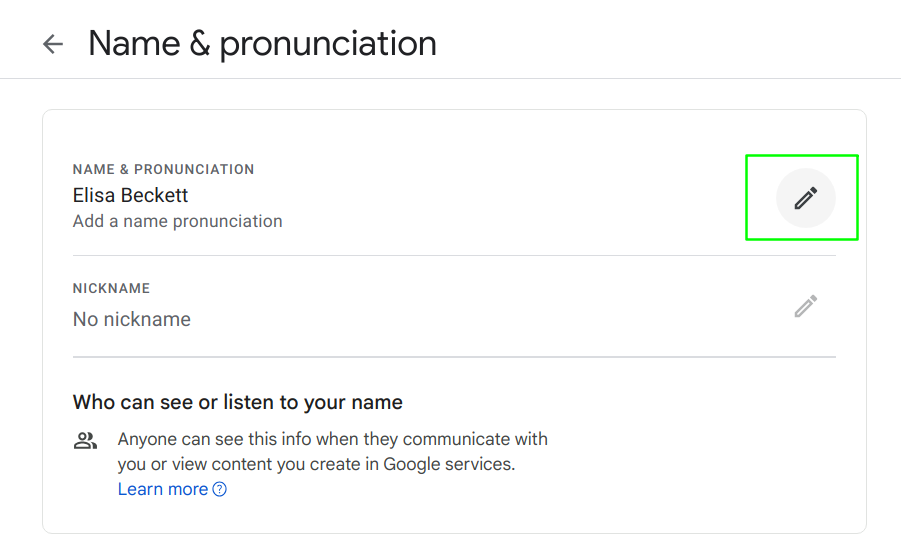Click the ampersand in the page title

[199, 44]
